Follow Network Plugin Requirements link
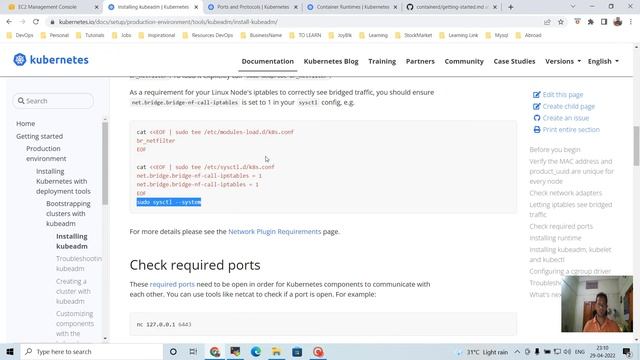The width and height of the screenshot is (640, 360). 275,231
